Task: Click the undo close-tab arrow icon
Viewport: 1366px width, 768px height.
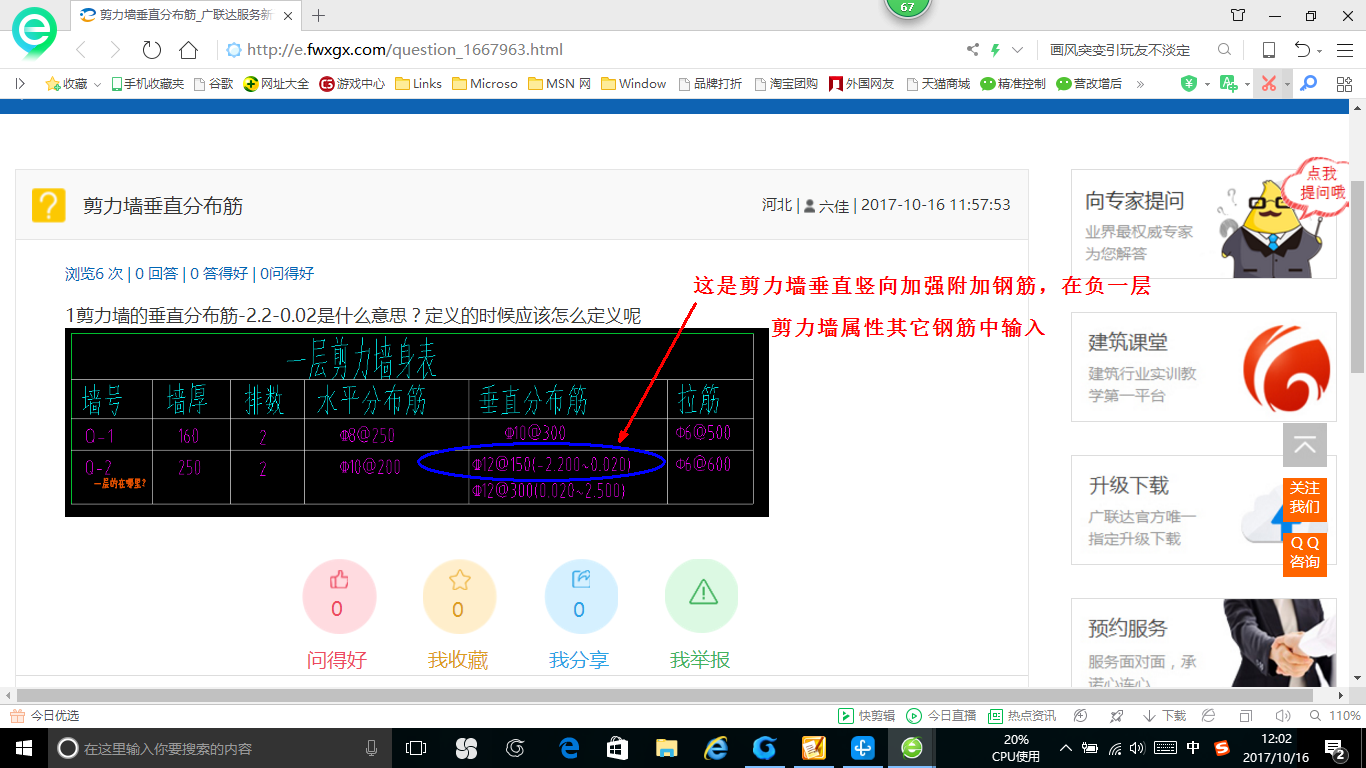Action: pos(1302,50)
